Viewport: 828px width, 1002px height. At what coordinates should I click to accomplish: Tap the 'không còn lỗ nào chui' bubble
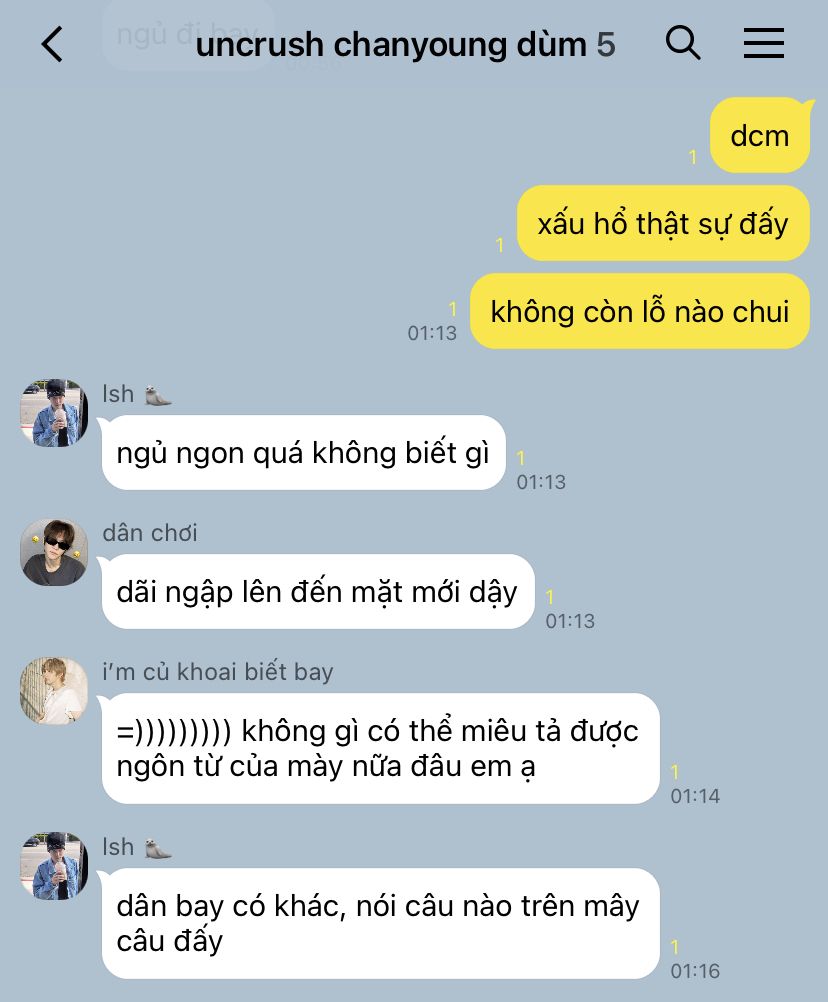640,311
